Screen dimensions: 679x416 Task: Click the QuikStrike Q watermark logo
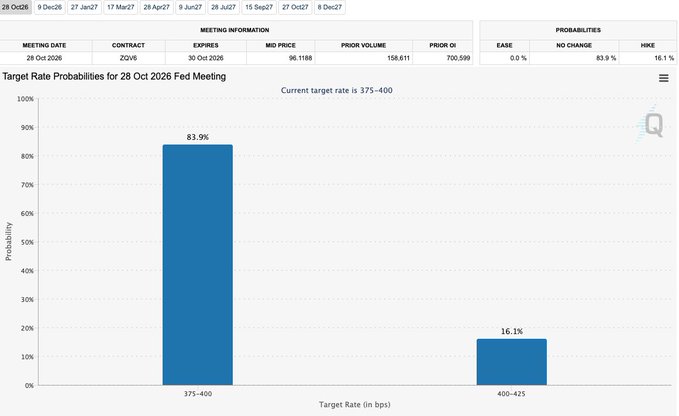click(651, 125)
